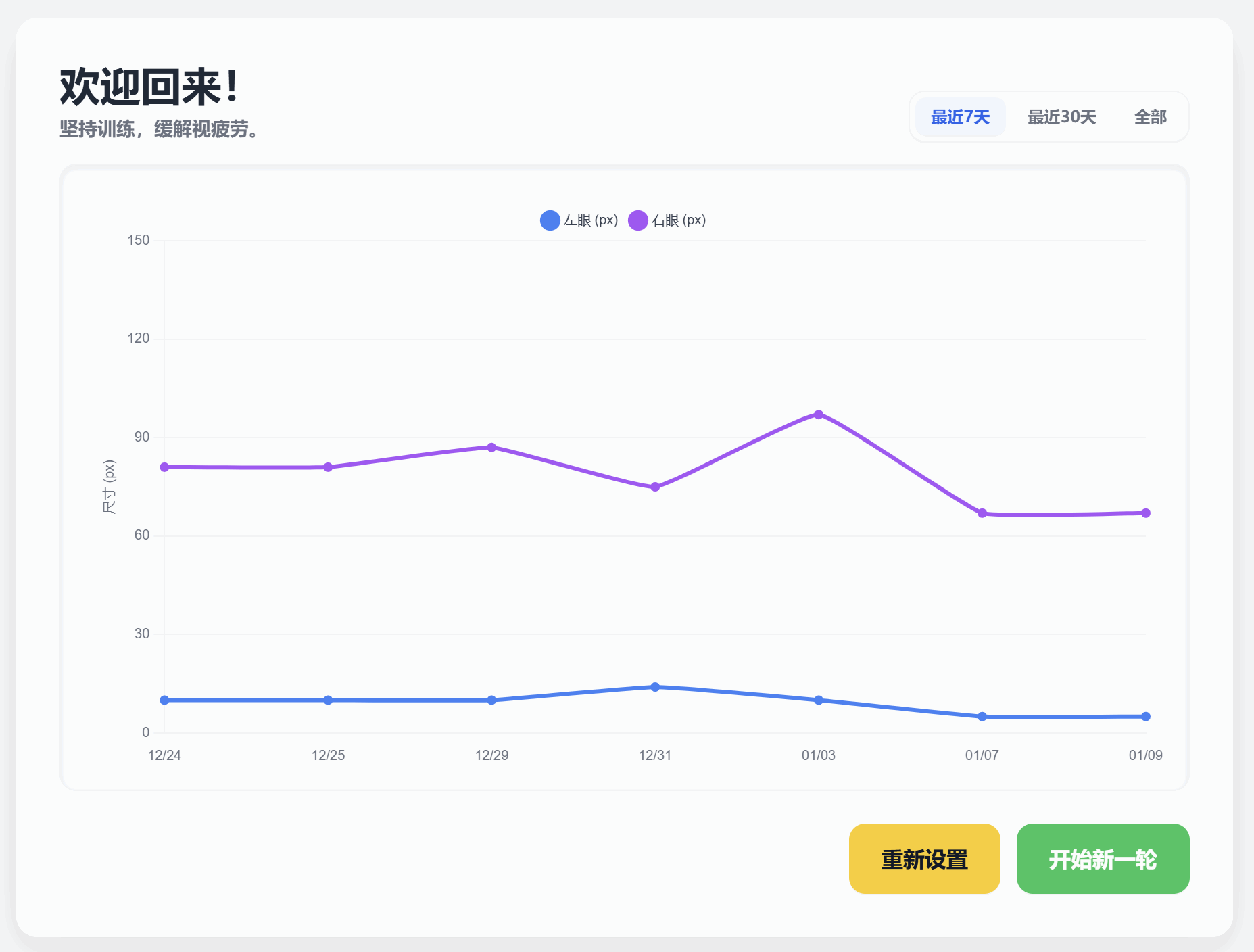Switch to the 最近30天 view
This screenshot has width=1254, height=952.
1062,116
